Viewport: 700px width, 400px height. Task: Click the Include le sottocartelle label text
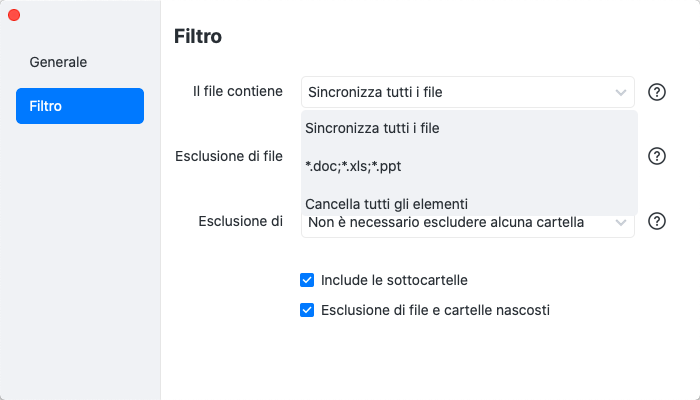[394, 280]
